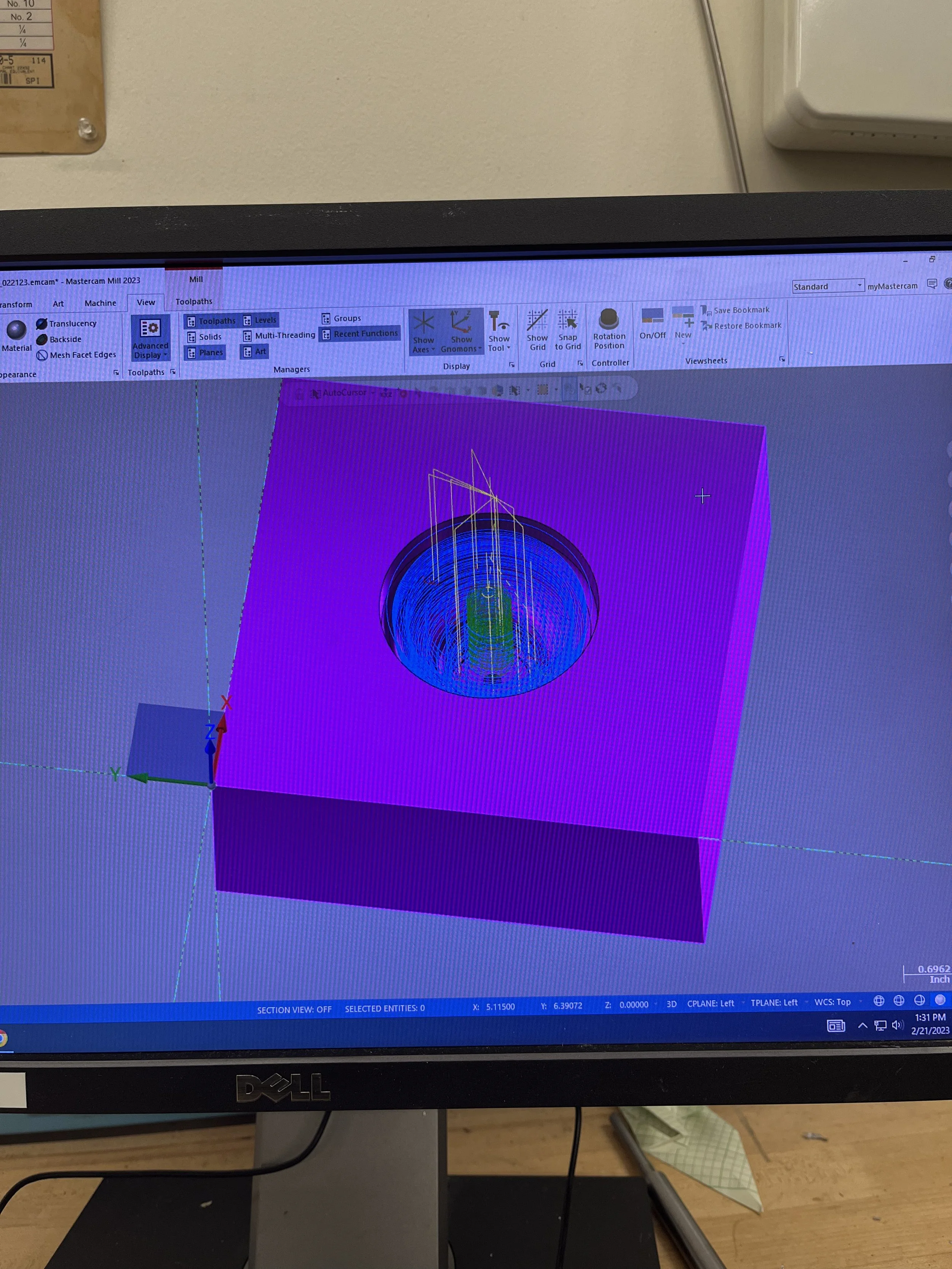Click Save Bookmark
Screen dimensions: 952x1269
735,310
